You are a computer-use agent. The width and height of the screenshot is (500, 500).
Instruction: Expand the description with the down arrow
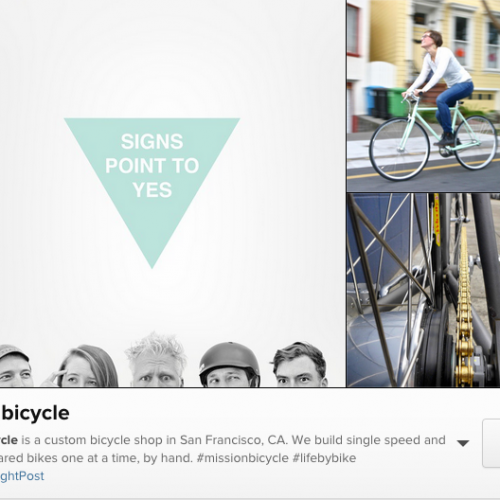tap(463, 443)
